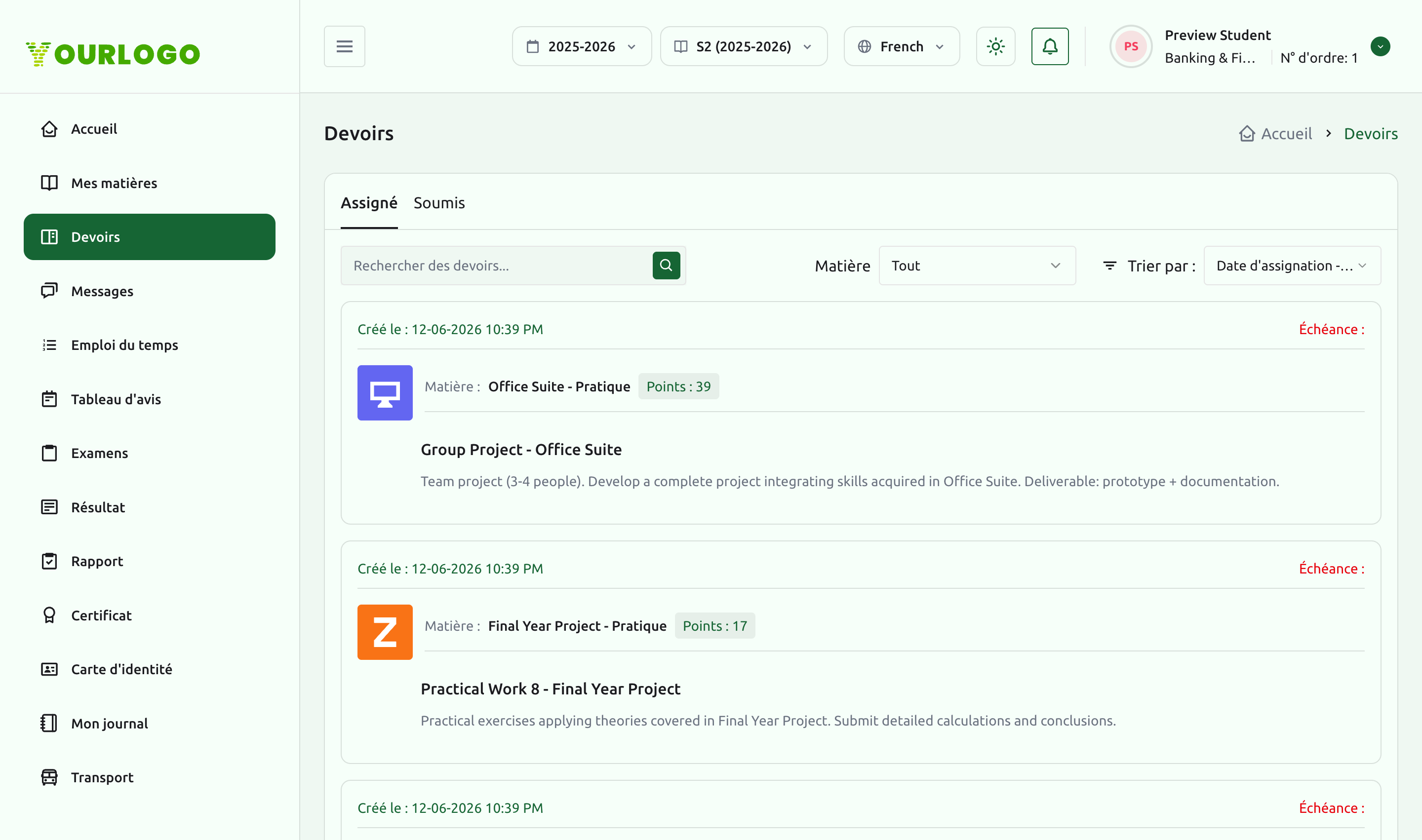The width and height of the screenshot is (1422, 840).
Task: Click the breadcrumb home icon
Action: coord(1247,134)
